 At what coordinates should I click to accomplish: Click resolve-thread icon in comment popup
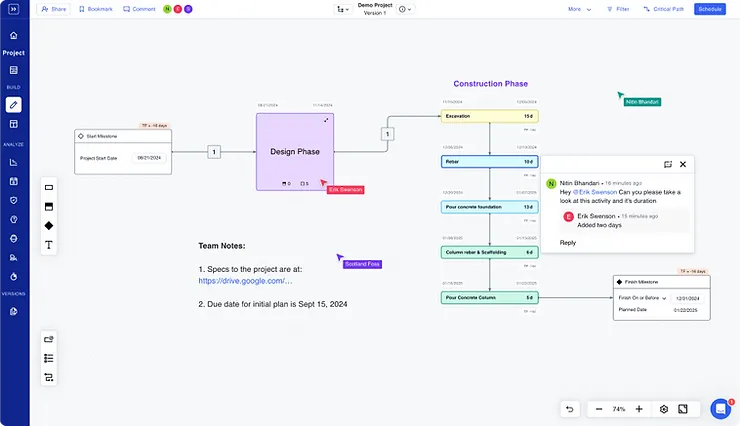click(668, 164)
